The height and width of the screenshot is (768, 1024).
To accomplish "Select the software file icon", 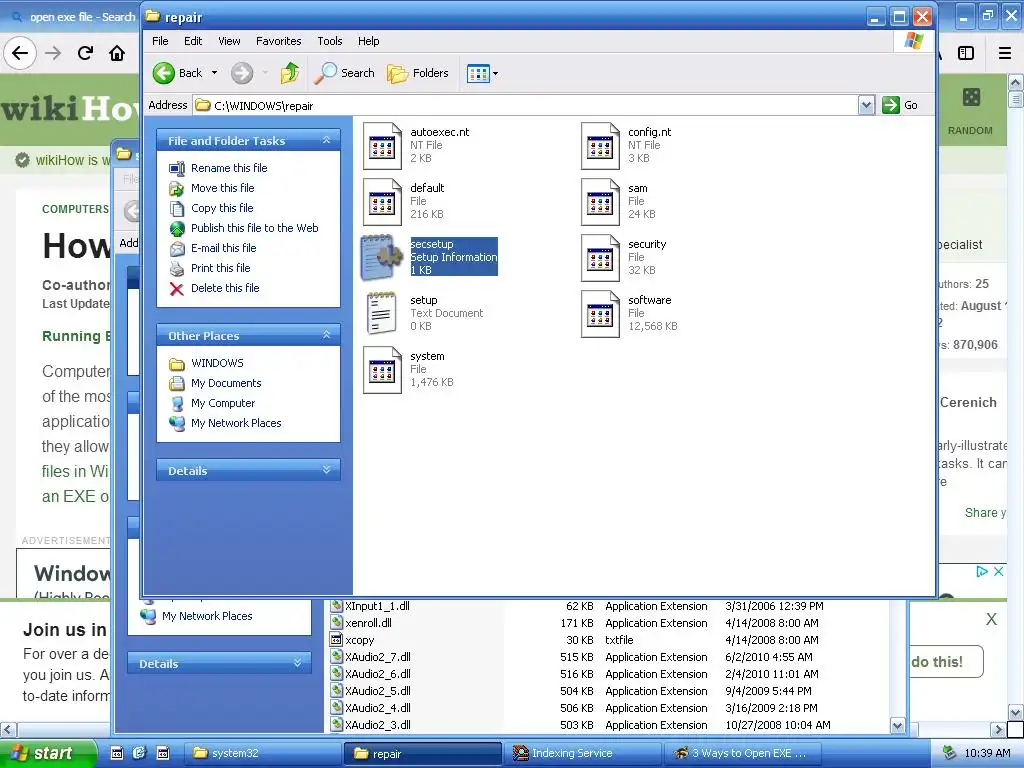I will point(600,314).
